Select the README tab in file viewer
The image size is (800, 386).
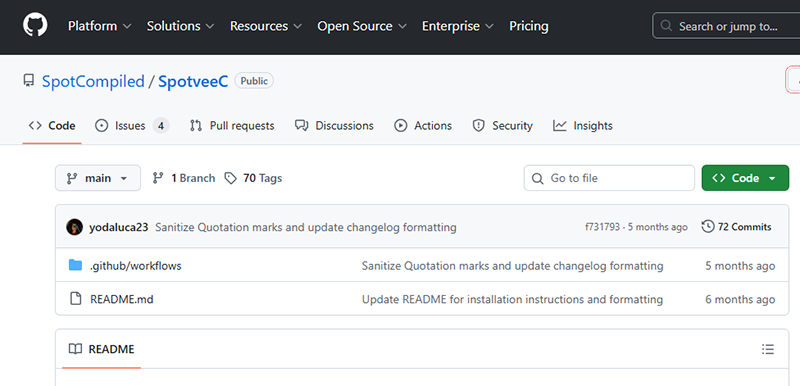pyautogui.click(x=102, y=350)
